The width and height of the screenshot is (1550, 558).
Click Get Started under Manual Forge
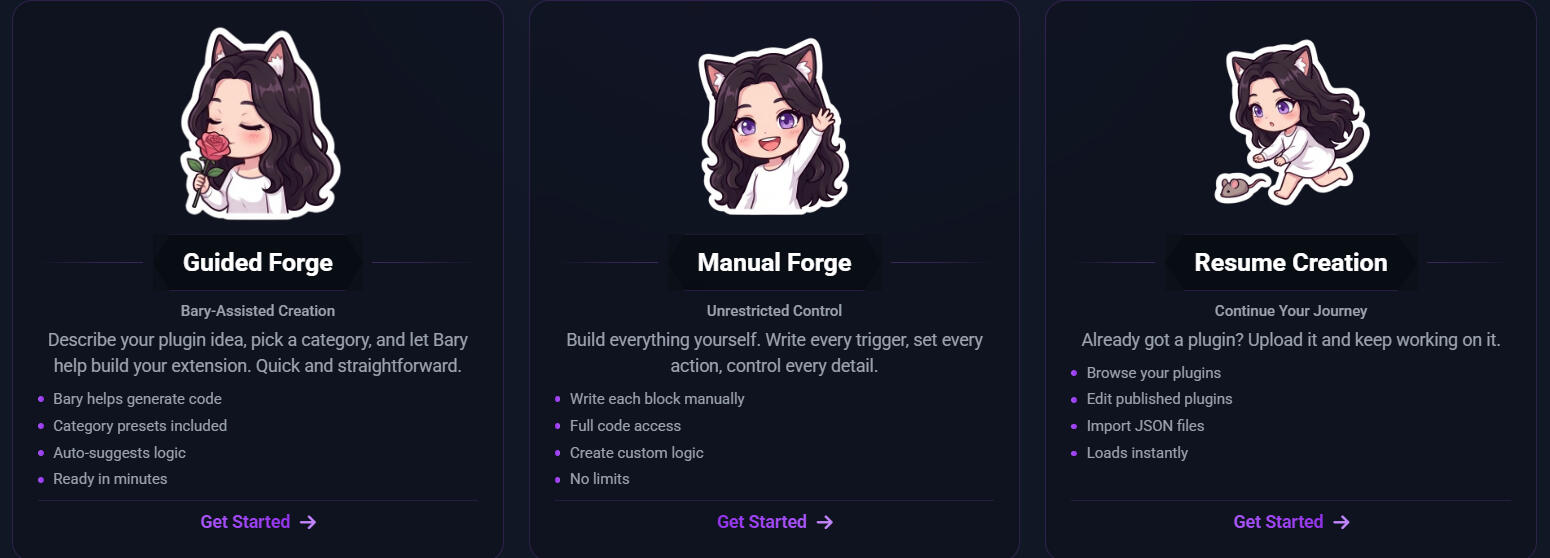762,522
